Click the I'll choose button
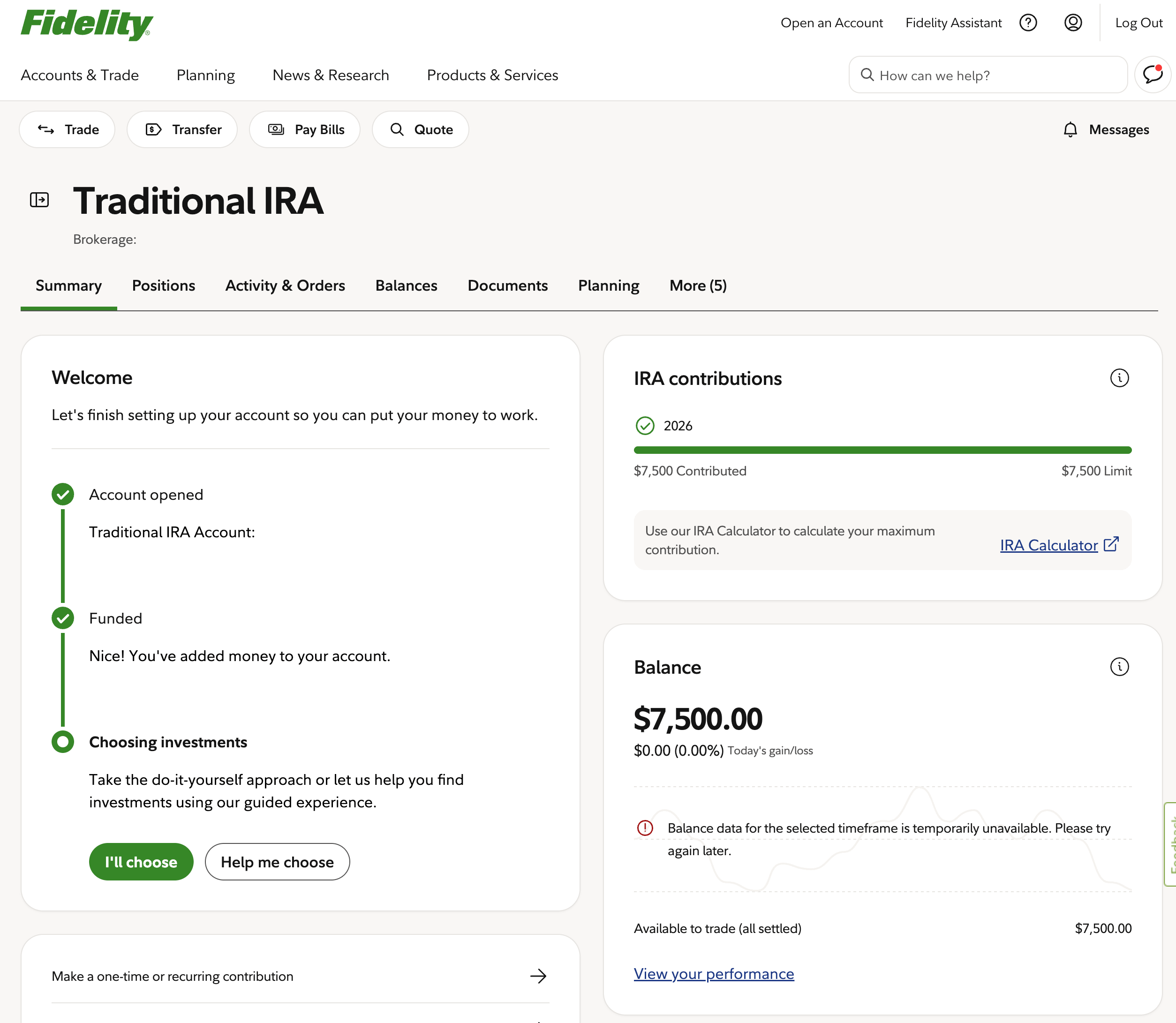1176x1023 pixels. 141,862
